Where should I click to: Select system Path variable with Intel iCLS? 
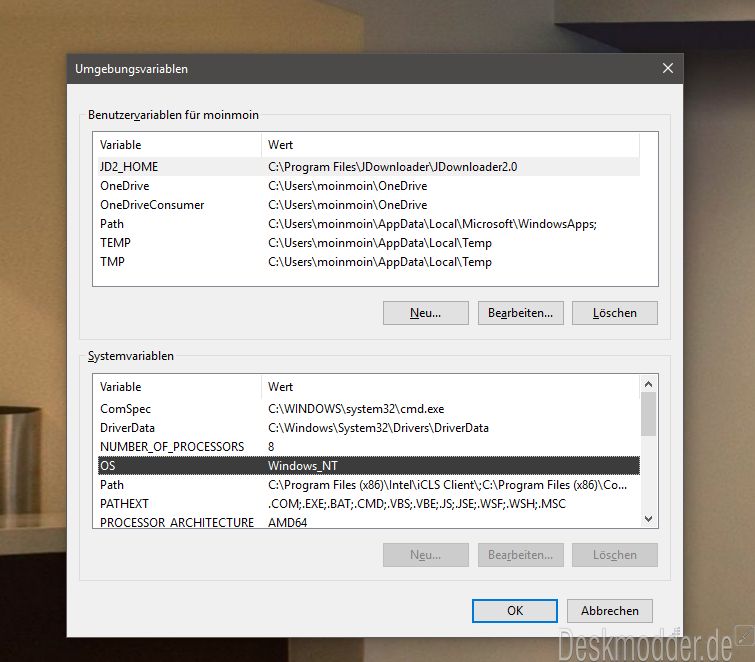[x=369, y=485]
